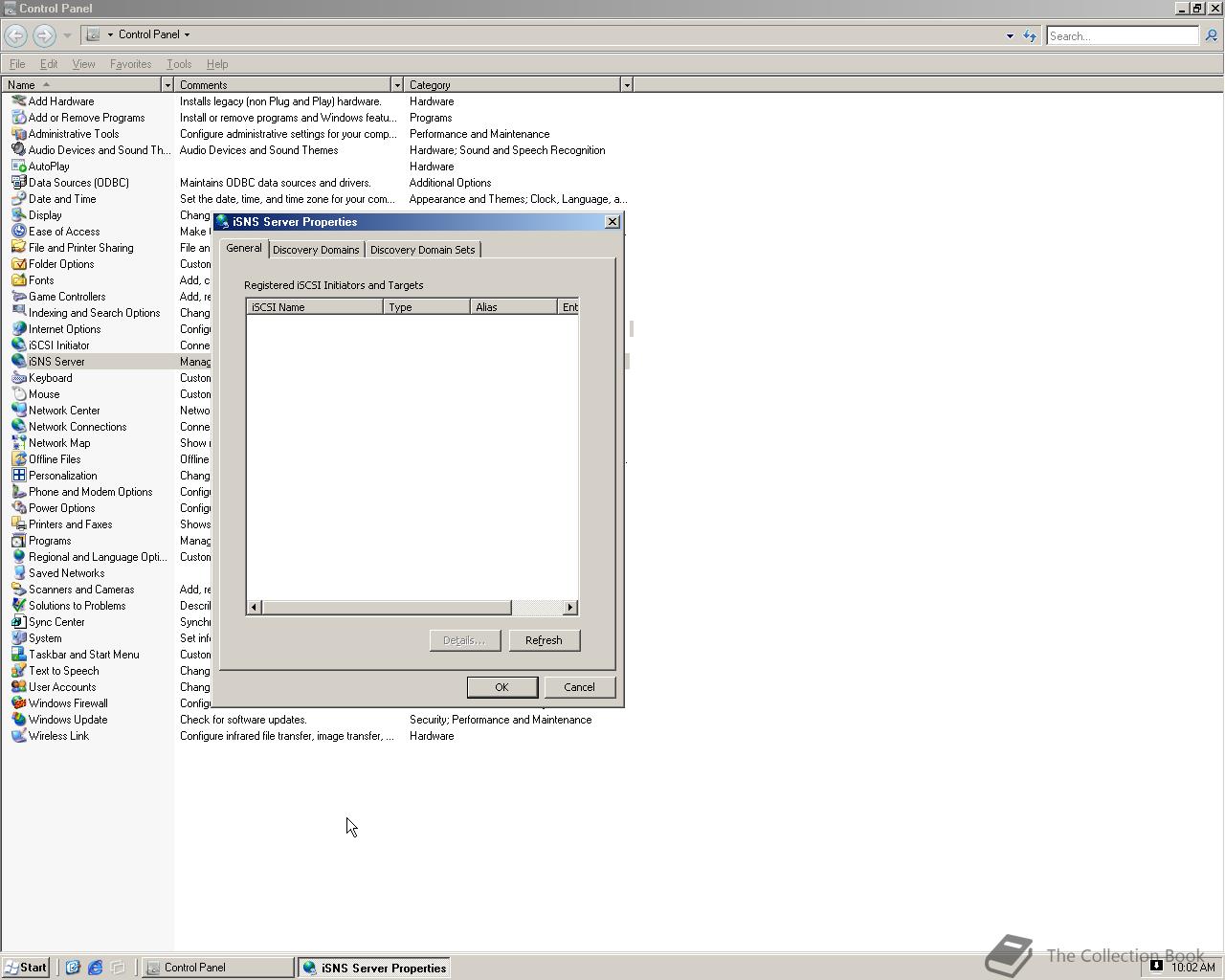Select the Date and Time icon
Viewport: 1225px width, 980px height.
[18, 199]
